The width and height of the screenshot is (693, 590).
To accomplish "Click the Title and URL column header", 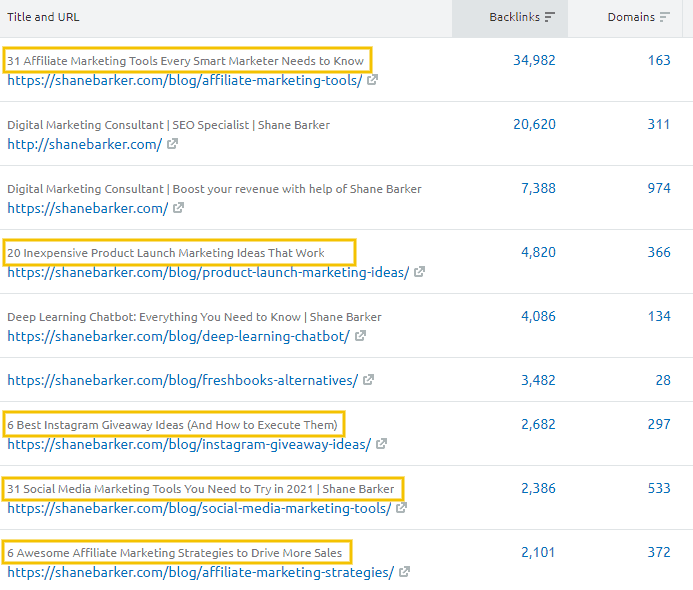I will tap(43, 18).
